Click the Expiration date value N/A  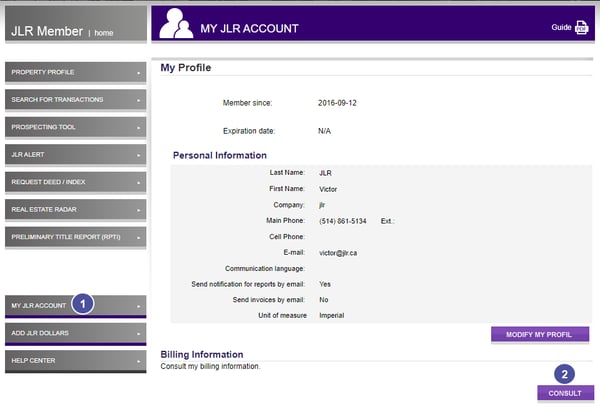point(324,131)
